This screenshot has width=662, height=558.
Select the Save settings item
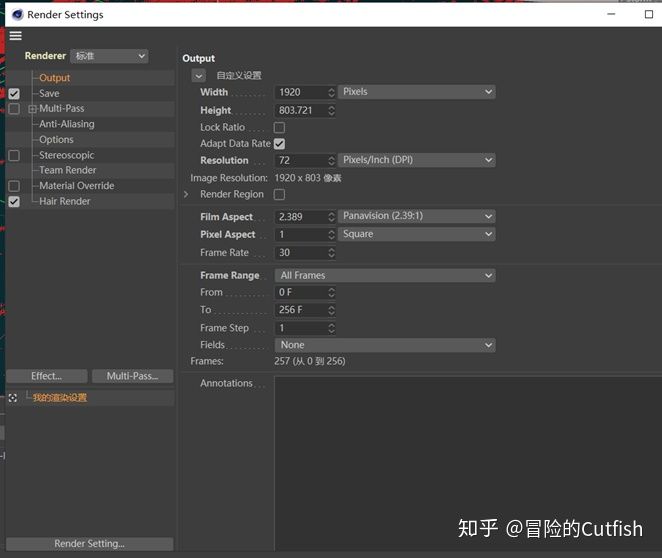(x=49, y=93)
